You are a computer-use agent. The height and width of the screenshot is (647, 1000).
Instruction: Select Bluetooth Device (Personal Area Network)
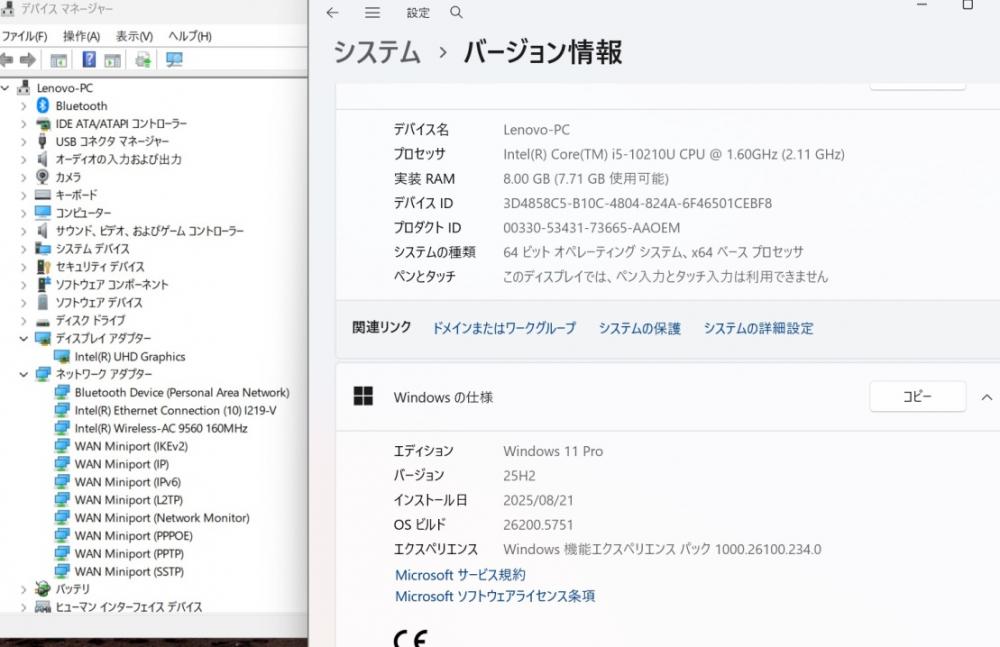tap(182, 392)
